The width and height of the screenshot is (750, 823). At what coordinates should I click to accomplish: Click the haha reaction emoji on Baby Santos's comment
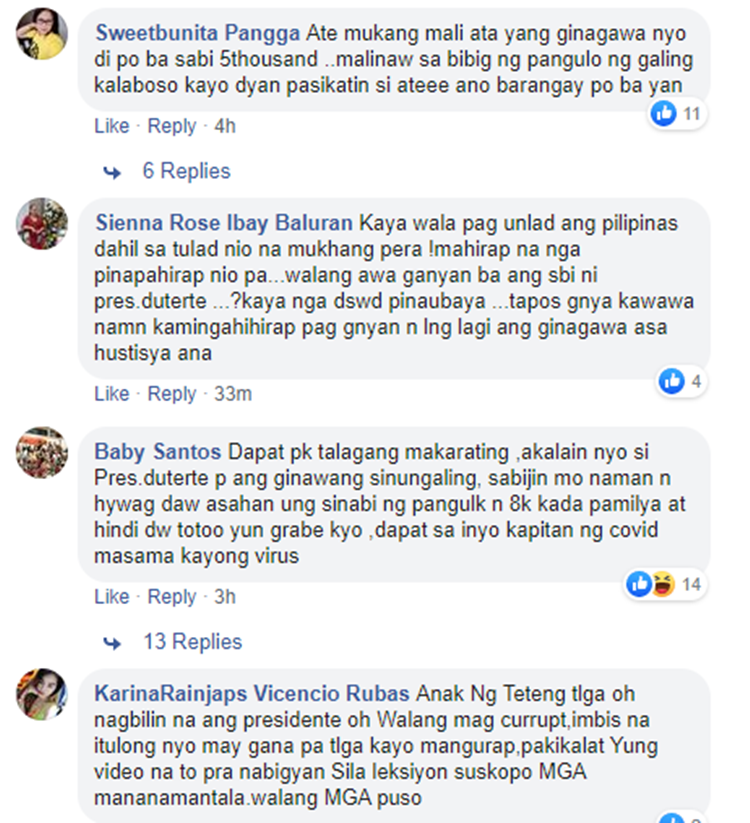663,584
